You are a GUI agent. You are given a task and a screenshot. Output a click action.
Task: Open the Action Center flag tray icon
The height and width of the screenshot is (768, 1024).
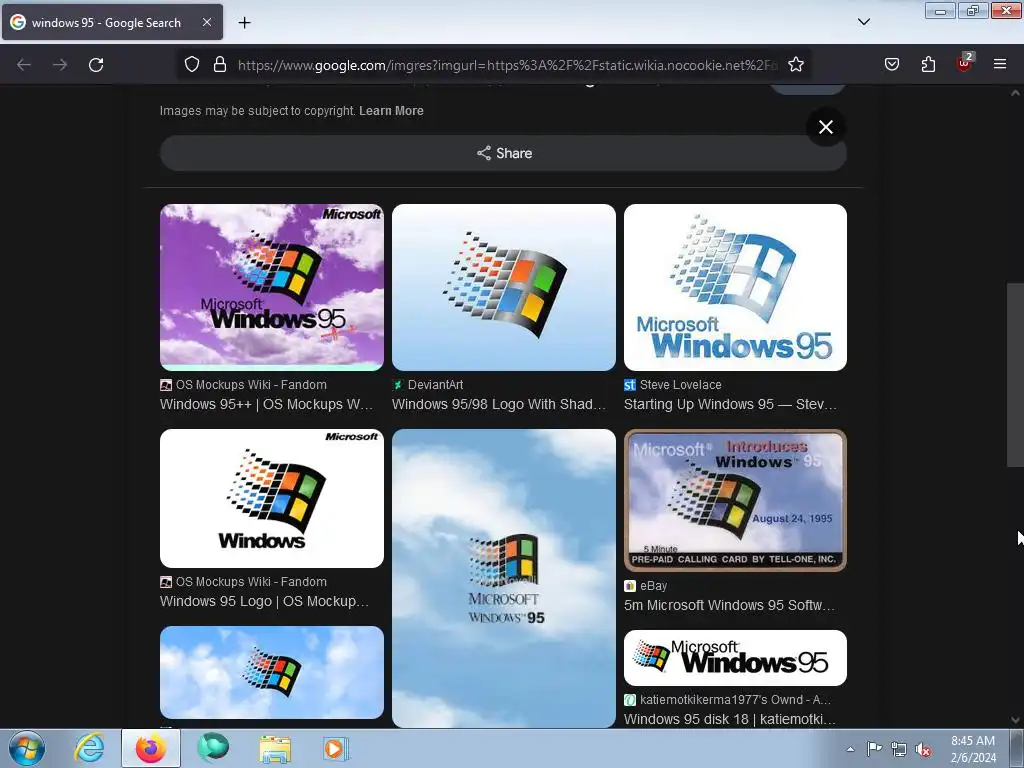pos(874,749)
